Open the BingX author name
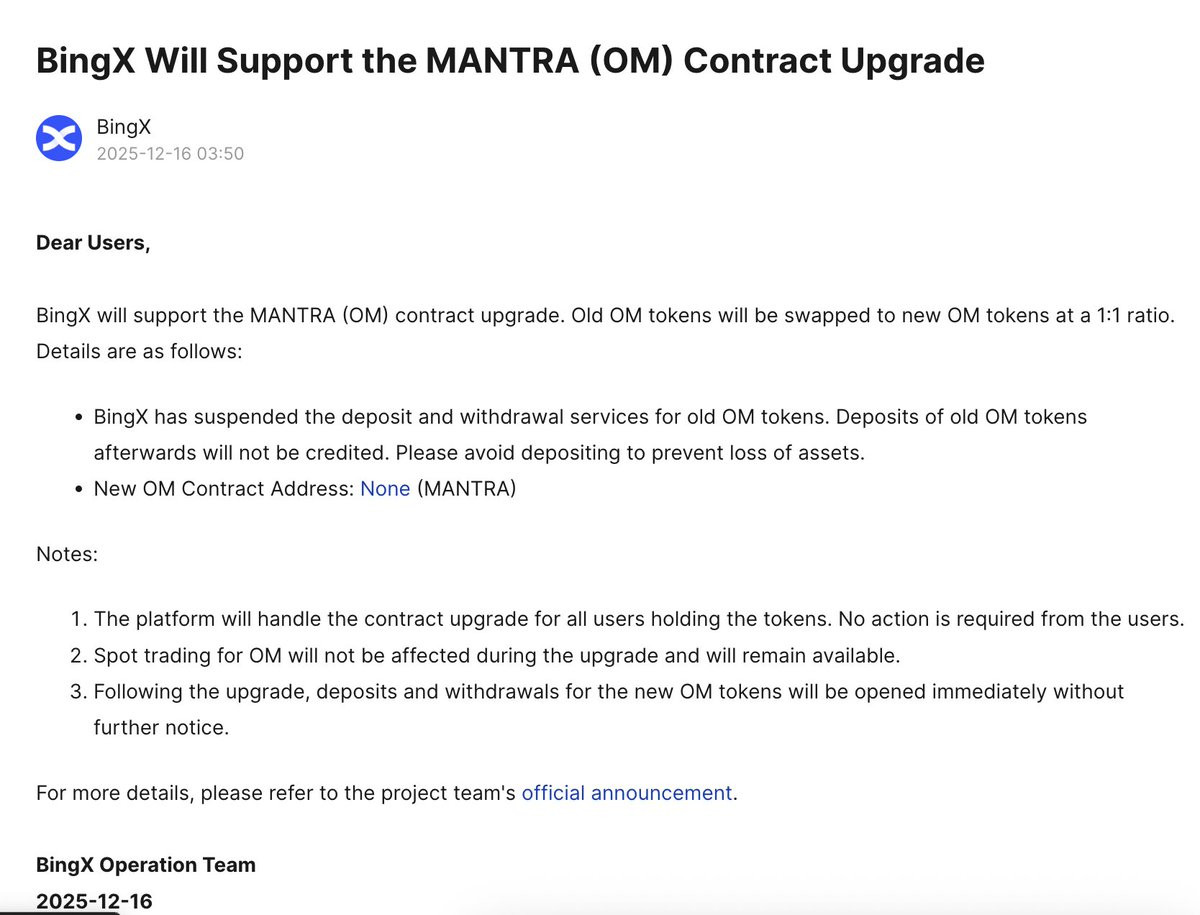 tap(124, 127)
